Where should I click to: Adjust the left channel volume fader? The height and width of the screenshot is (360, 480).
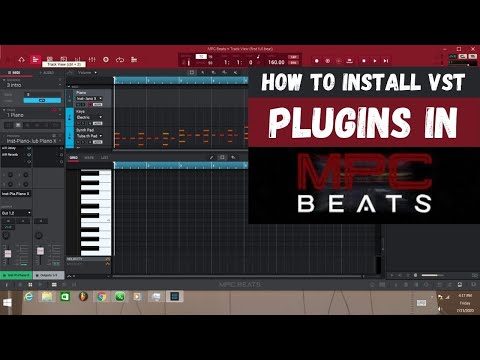pyautogui.click(x=8, y=254)
